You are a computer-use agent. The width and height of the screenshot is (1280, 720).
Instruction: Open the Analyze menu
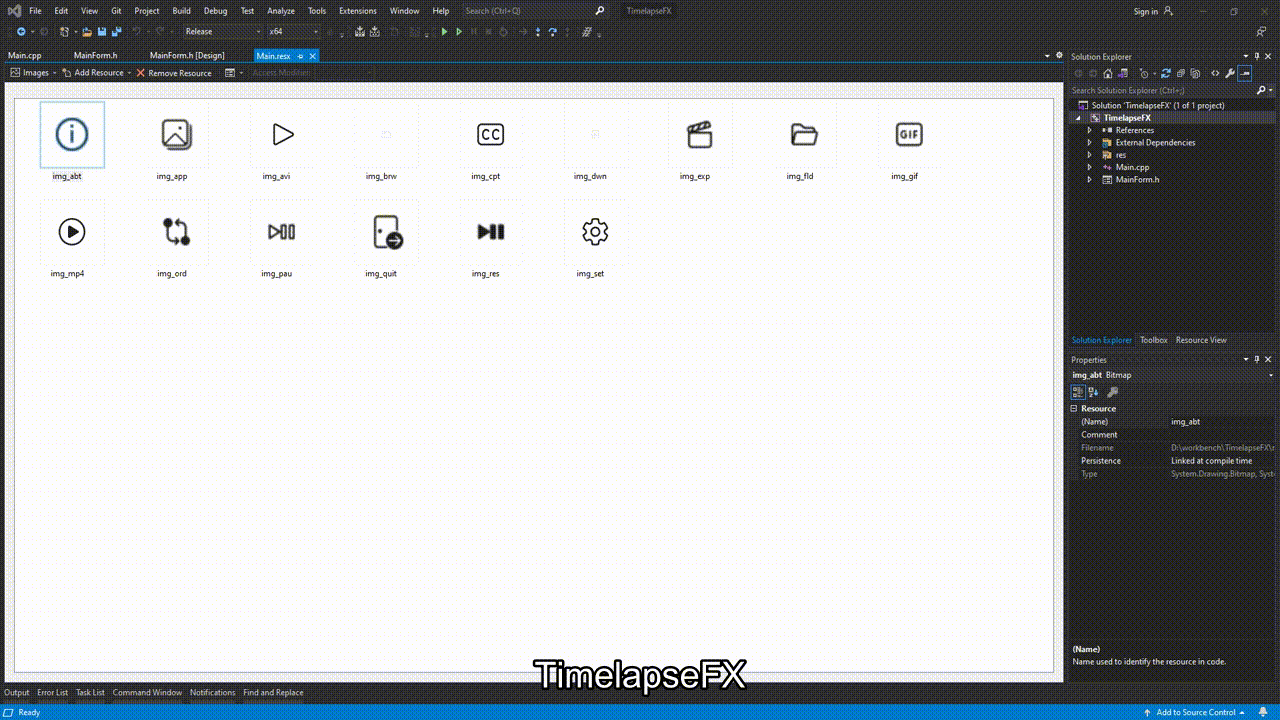pos(281,11)
